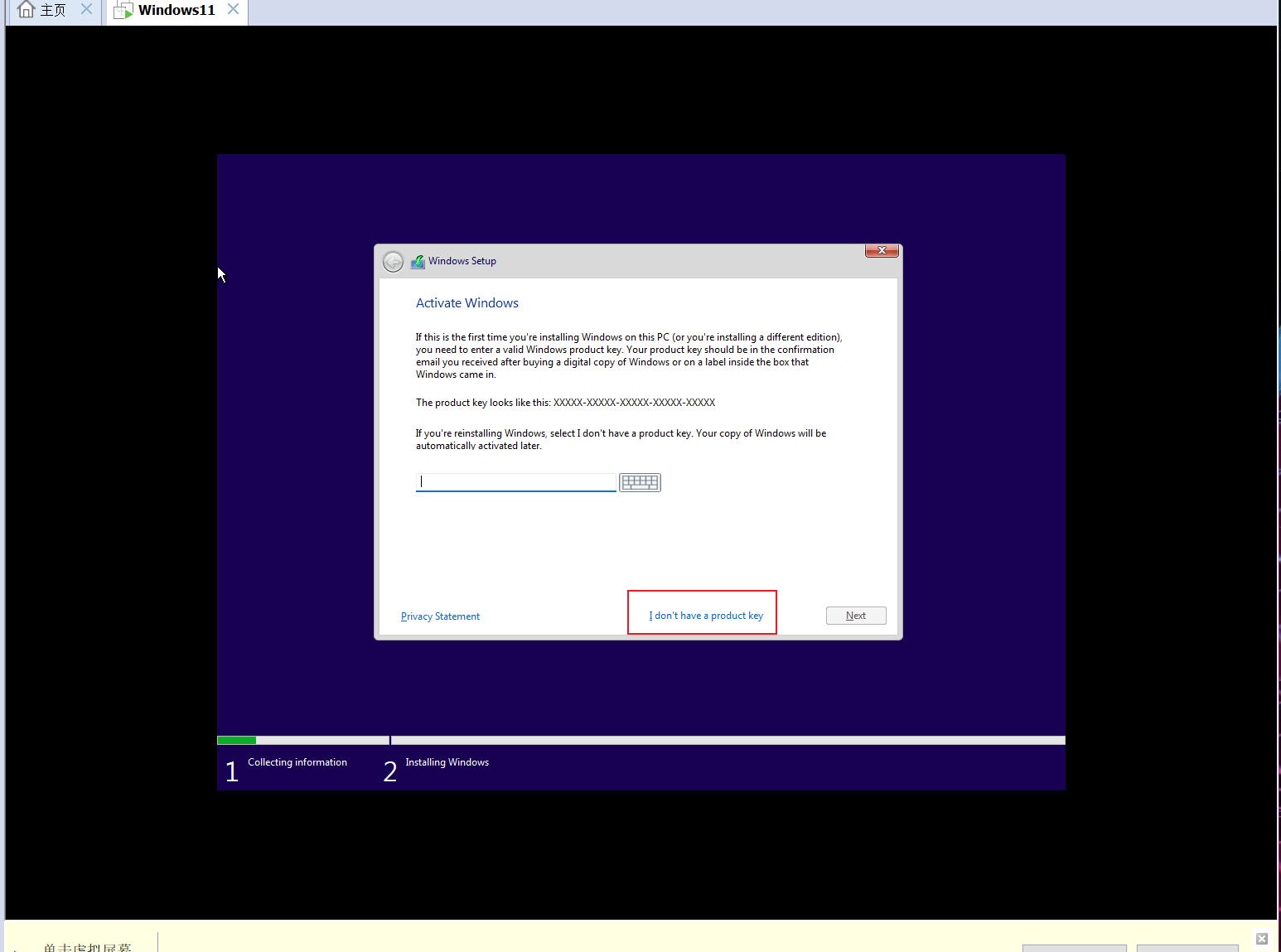Close the Windows11 tab
Viewport: 1281px width, 952px height.
233,9
